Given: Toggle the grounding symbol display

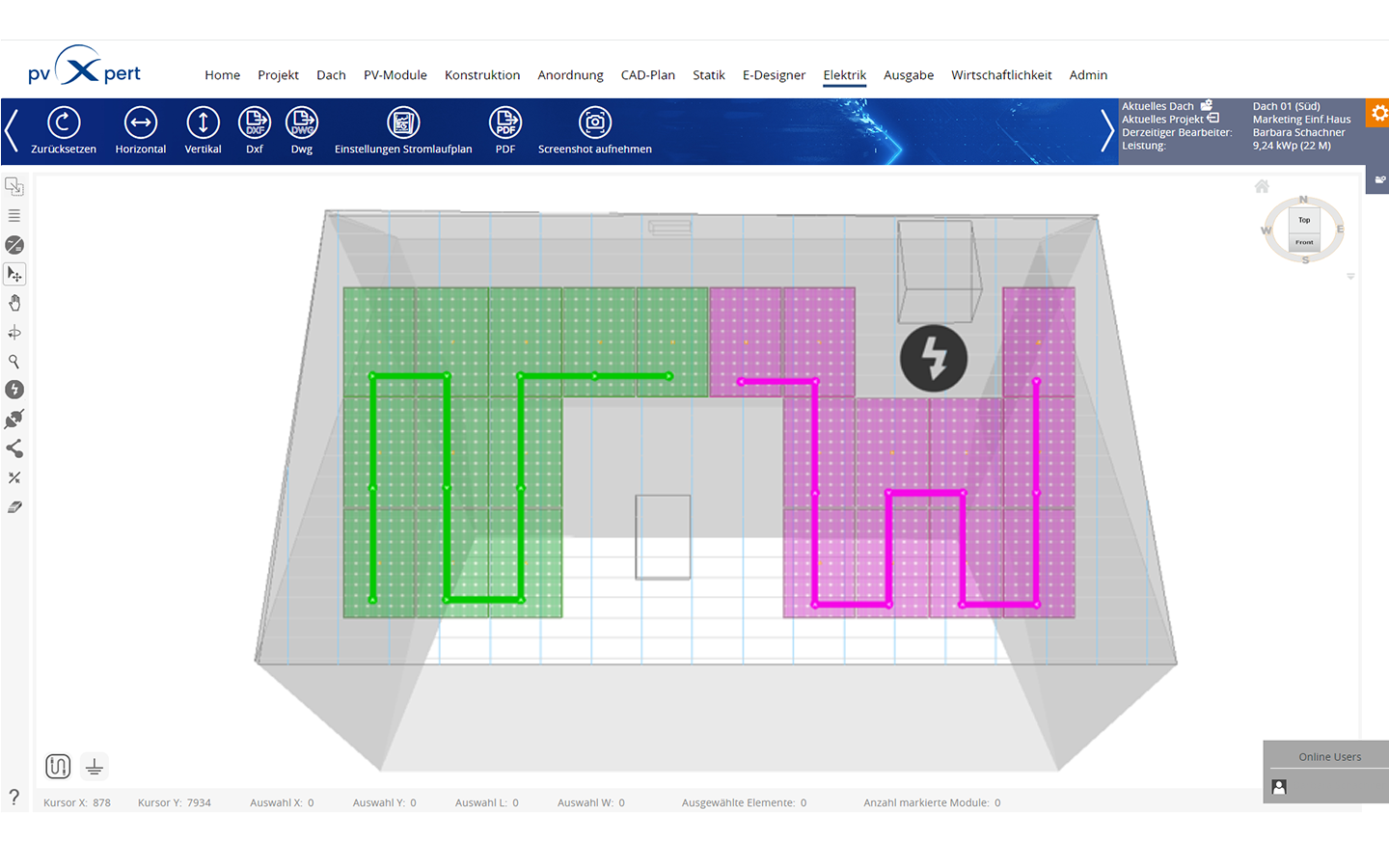Looking at the screenshot, I should tap(95, 767).
